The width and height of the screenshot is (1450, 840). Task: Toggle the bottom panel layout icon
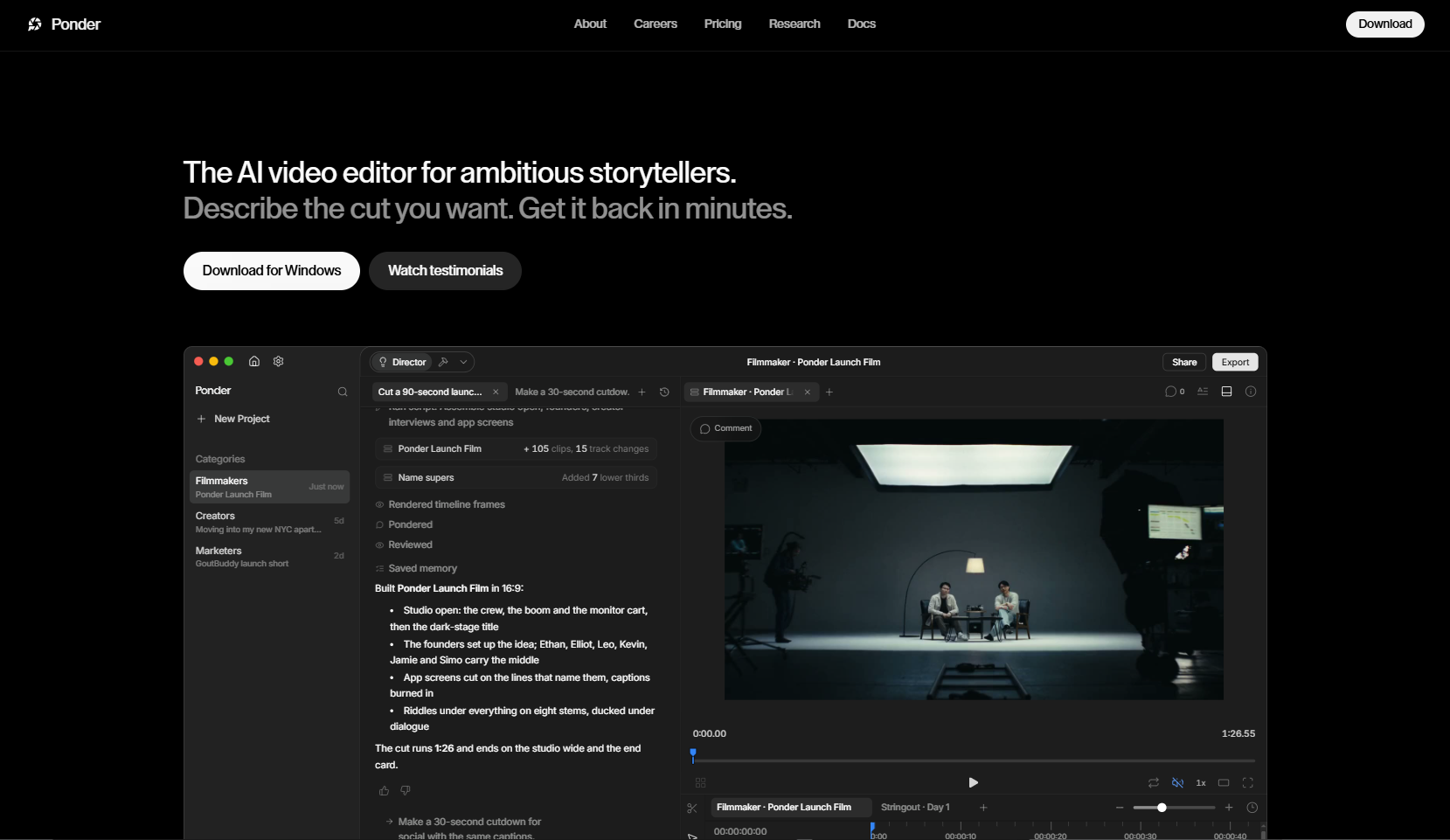1226,392
